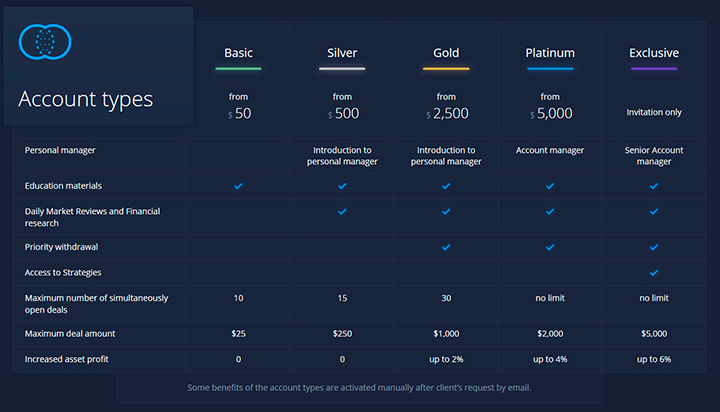
Task: Click the Senior Account manager text
Action: [654, 156]
